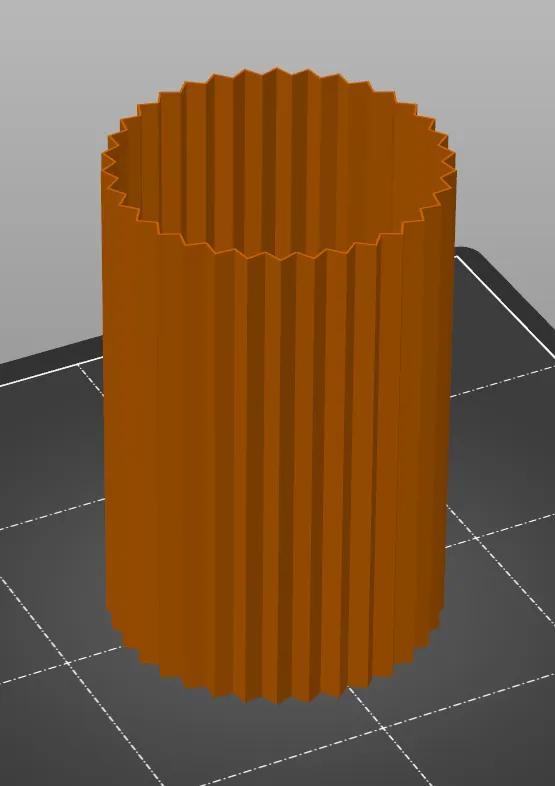This screenshot has height=786, width=555.
Task: Click the solid white bed border left of model
Action: (x=51, y=373)
